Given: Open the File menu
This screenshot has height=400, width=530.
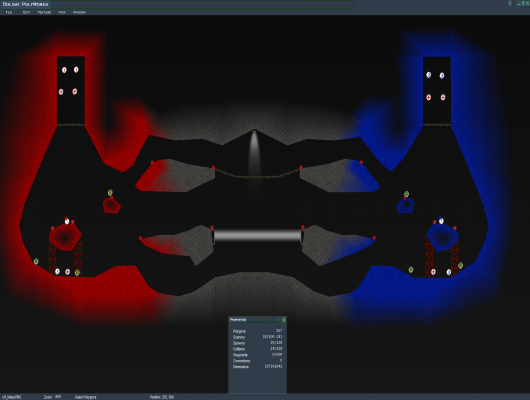Looking at the screenshot, I should coord(9,12).
